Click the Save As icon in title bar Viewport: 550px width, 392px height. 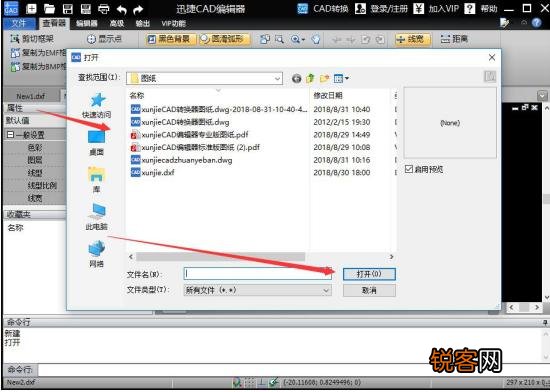pos(86,9)
